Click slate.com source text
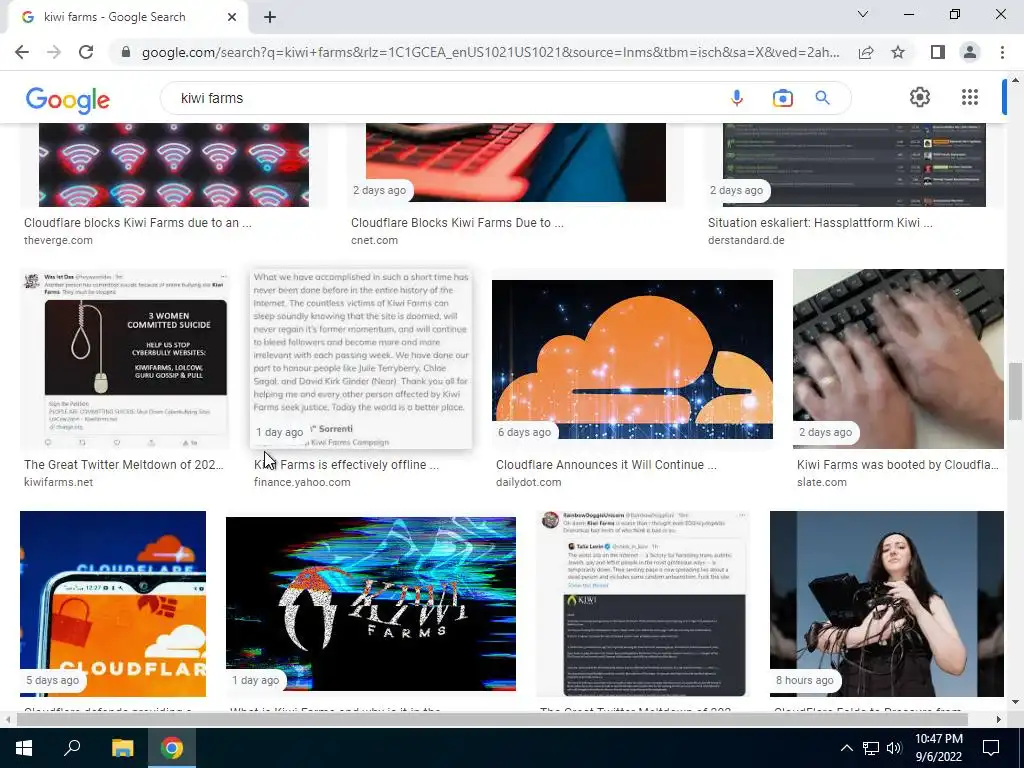The height and width of the screenshot is (768, 1024). (x=822, y=483)
